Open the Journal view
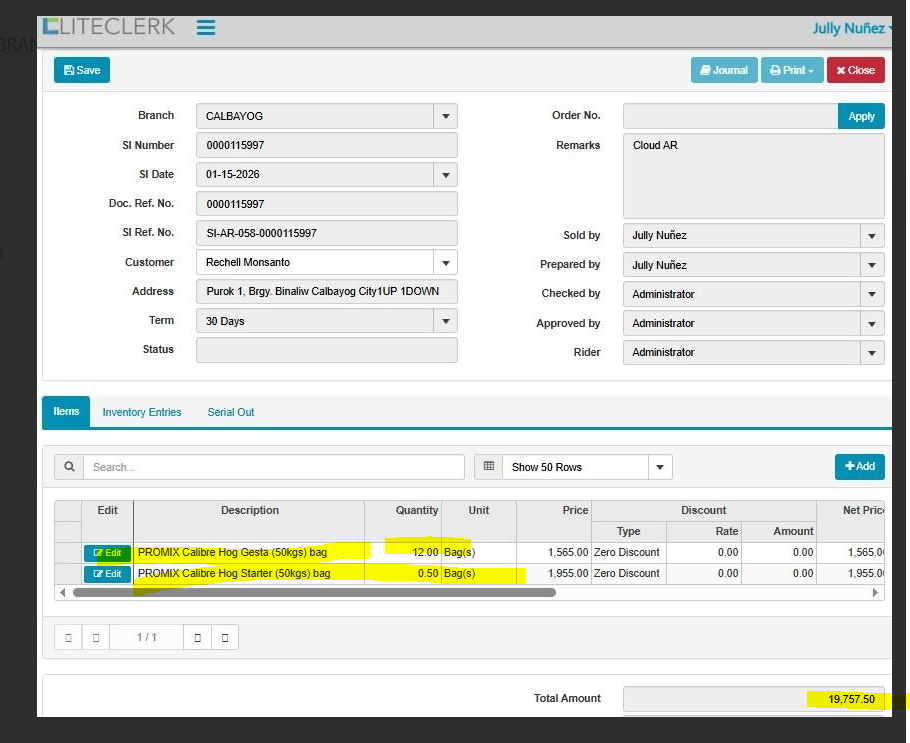 point(723,70)
